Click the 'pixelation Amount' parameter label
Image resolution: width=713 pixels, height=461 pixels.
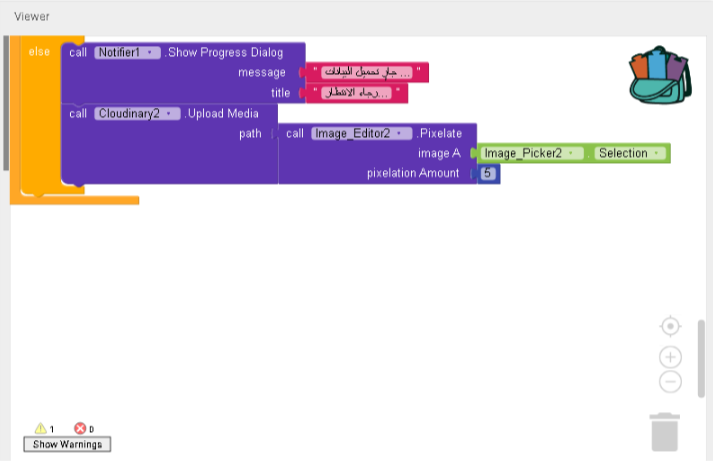(x=413, y=173)
